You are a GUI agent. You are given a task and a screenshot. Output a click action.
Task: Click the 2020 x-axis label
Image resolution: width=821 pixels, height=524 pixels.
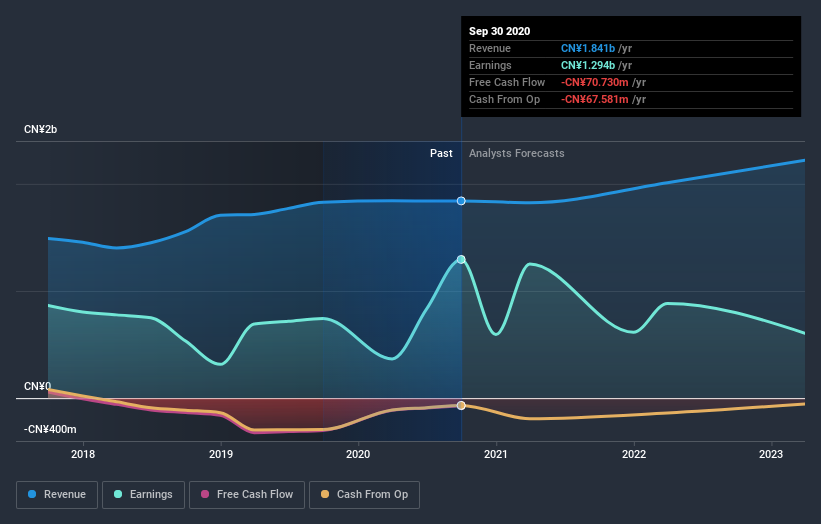click(358, 454)
